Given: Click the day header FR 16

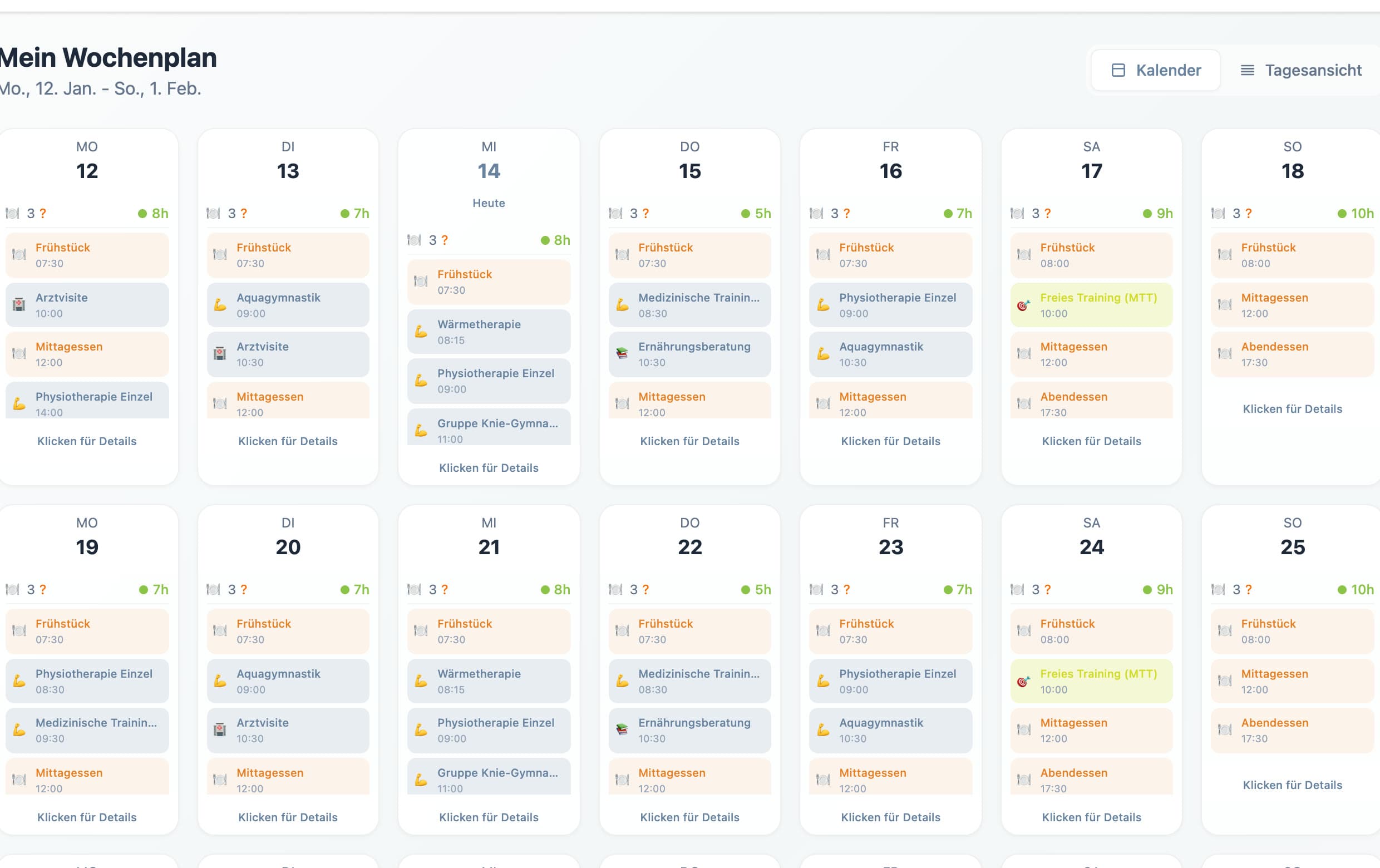Looking at the screenshot, I should click(890, 160).
